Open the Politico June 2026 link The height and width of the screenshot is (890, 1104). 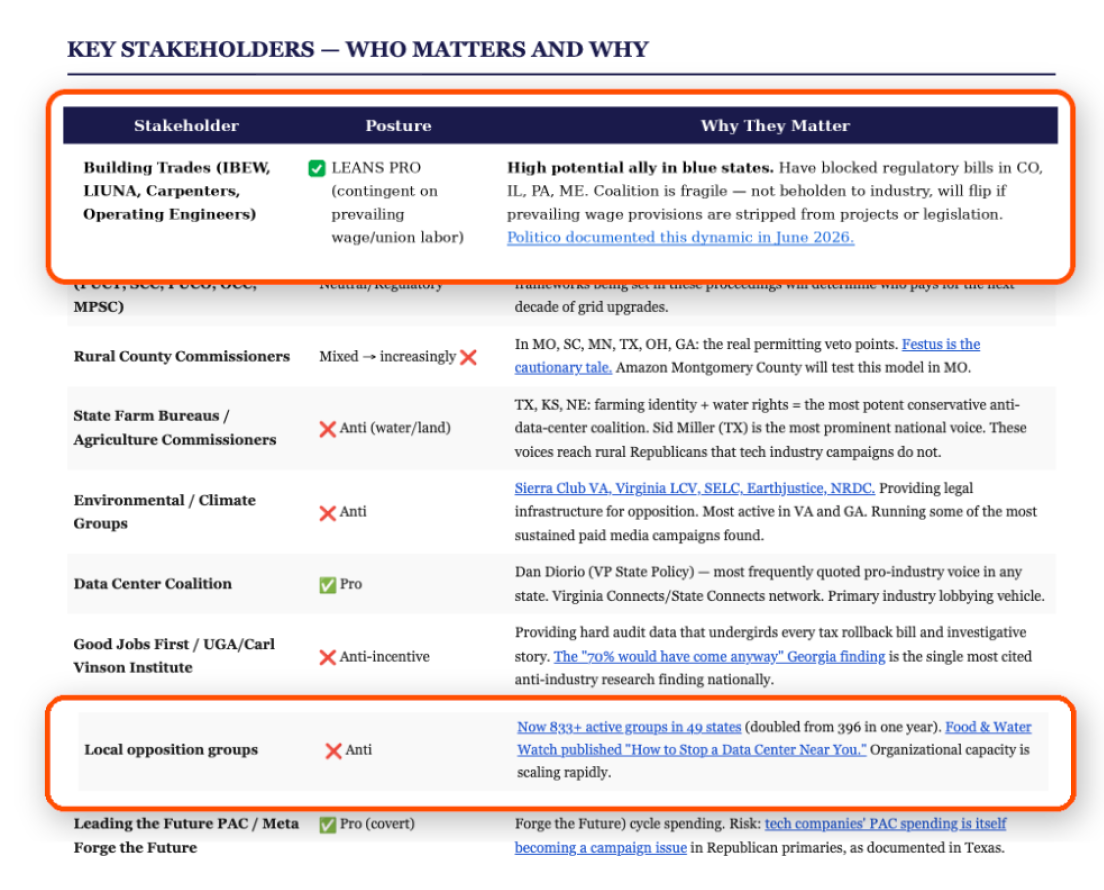pyautogui.click(x=680, y=237)
